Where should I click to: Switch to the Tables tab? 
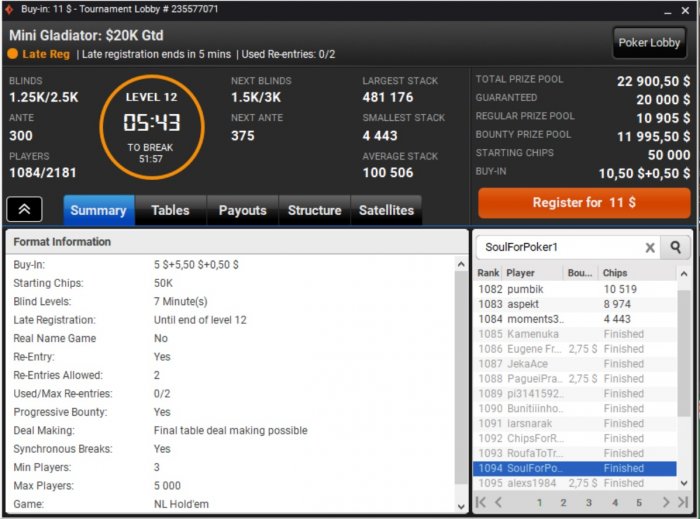(171, 210)
